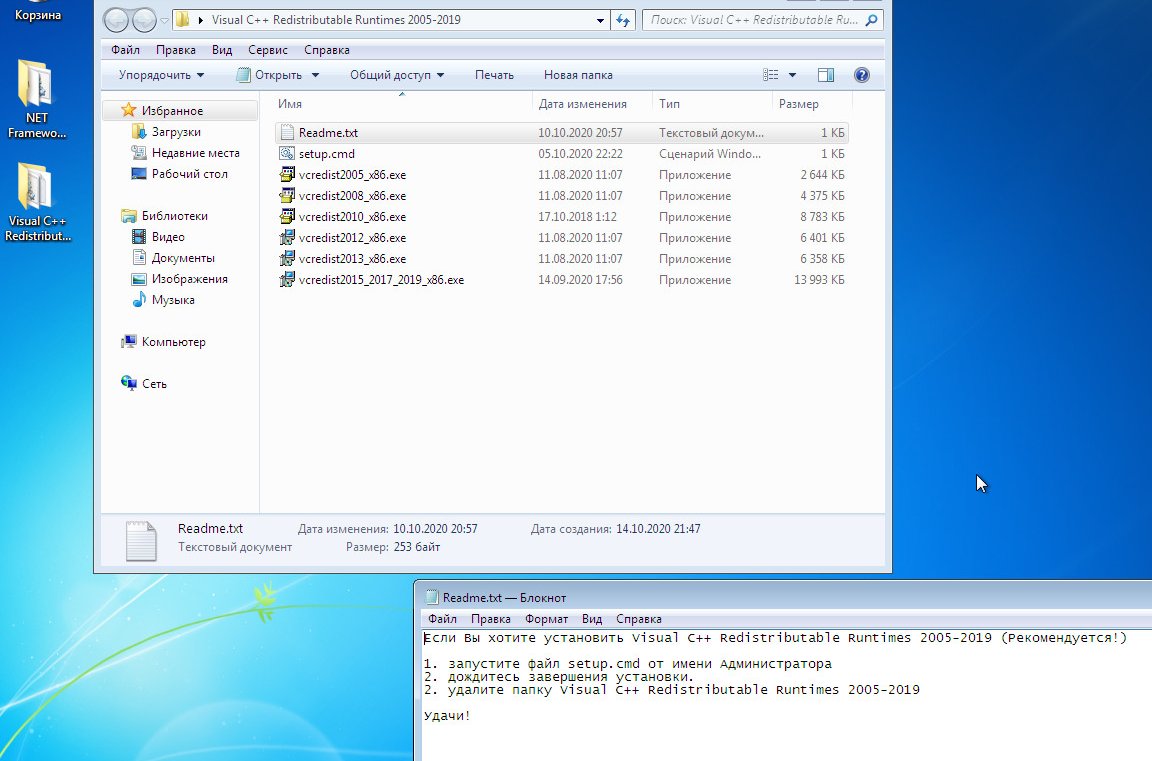Click the Visual C++ Redistributable desktop folder
The height and width of the screenshot is (761, 1152).
tap(35, 186)
